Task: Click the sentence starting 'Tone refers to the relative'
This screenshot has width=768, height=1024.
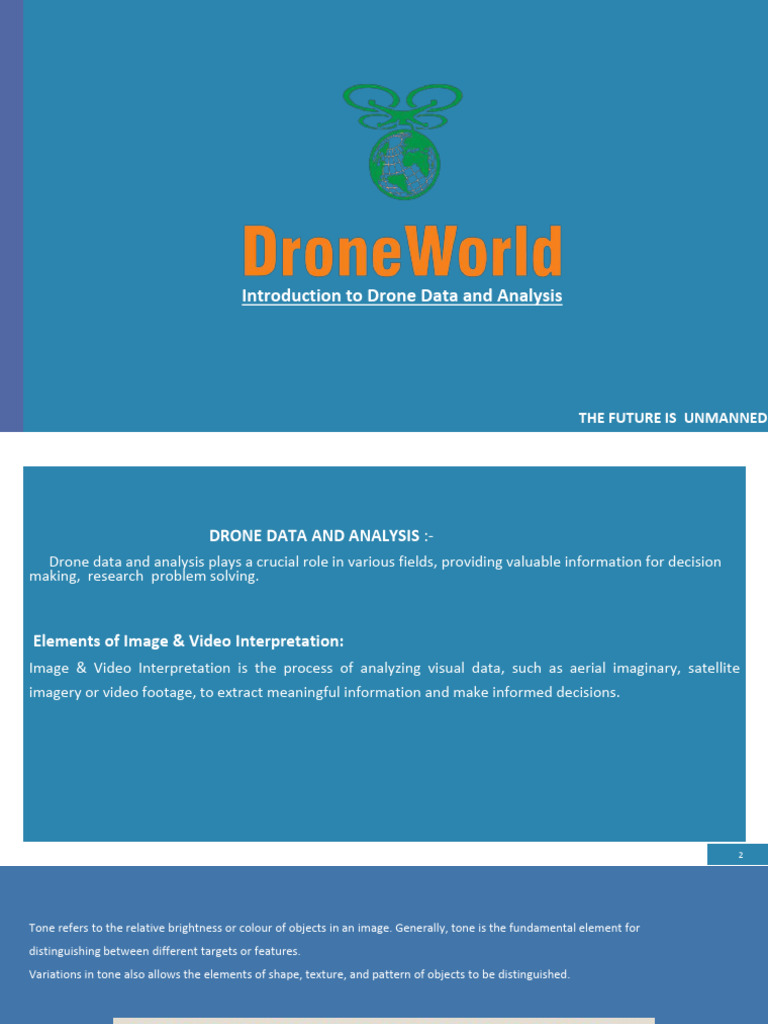Action: click(x=334, y=939)
